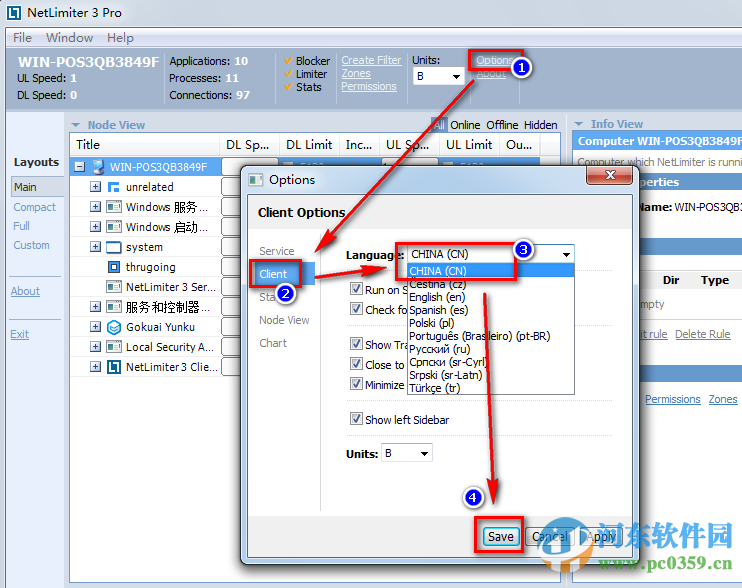The image size is (742, 588).
Task: Collapse the Node View panel triangle
Action: click(76, 125)
